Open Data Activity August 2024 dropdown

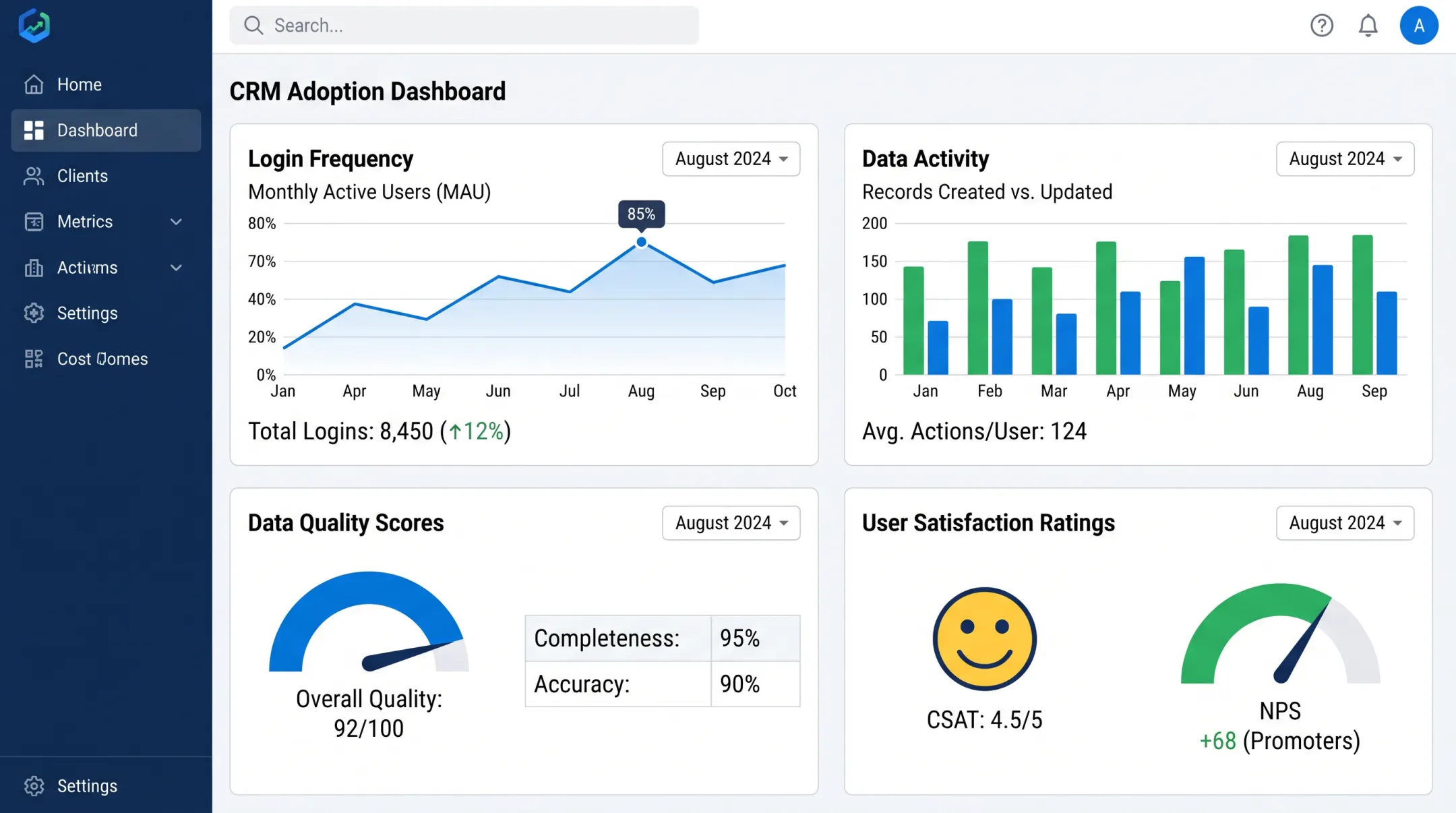1345,159
